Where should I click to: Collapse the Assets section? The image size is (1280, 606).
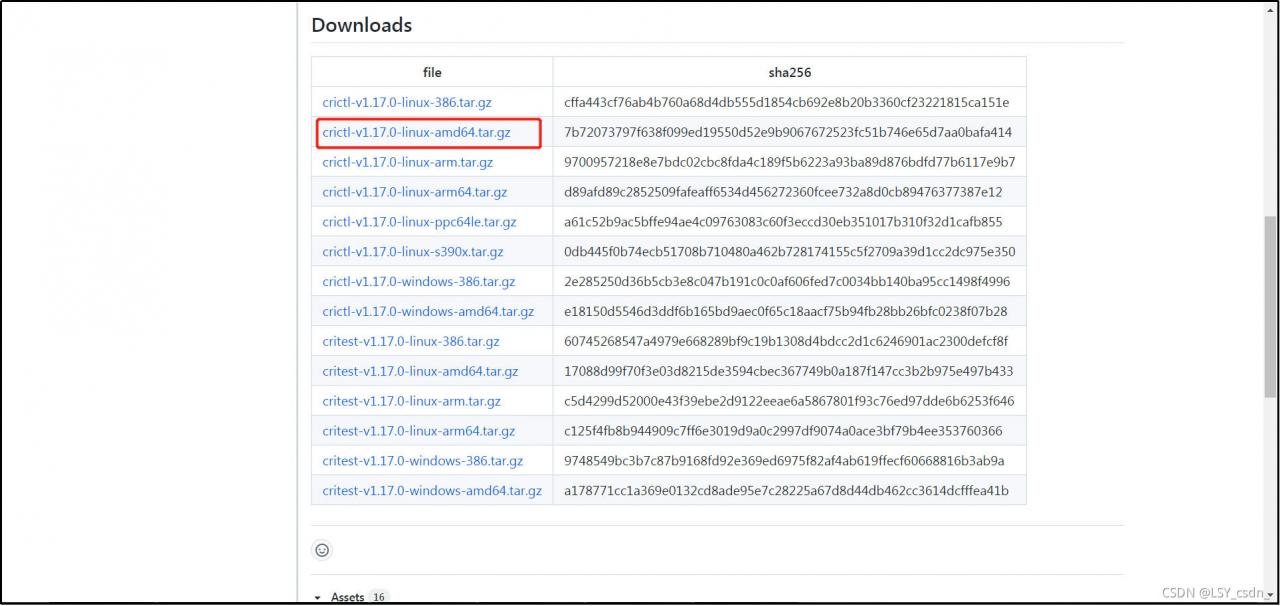coord(350,597)
